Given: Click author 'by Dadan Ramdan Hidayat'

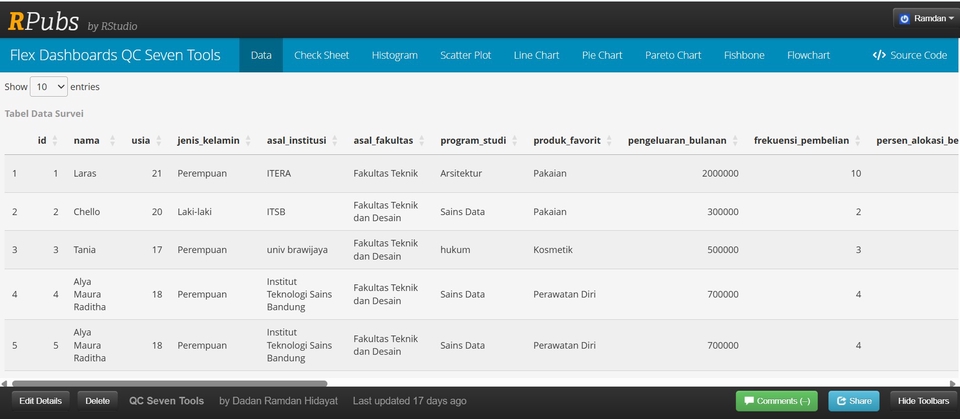Looking at the screenshot, I should click(279, 401).
